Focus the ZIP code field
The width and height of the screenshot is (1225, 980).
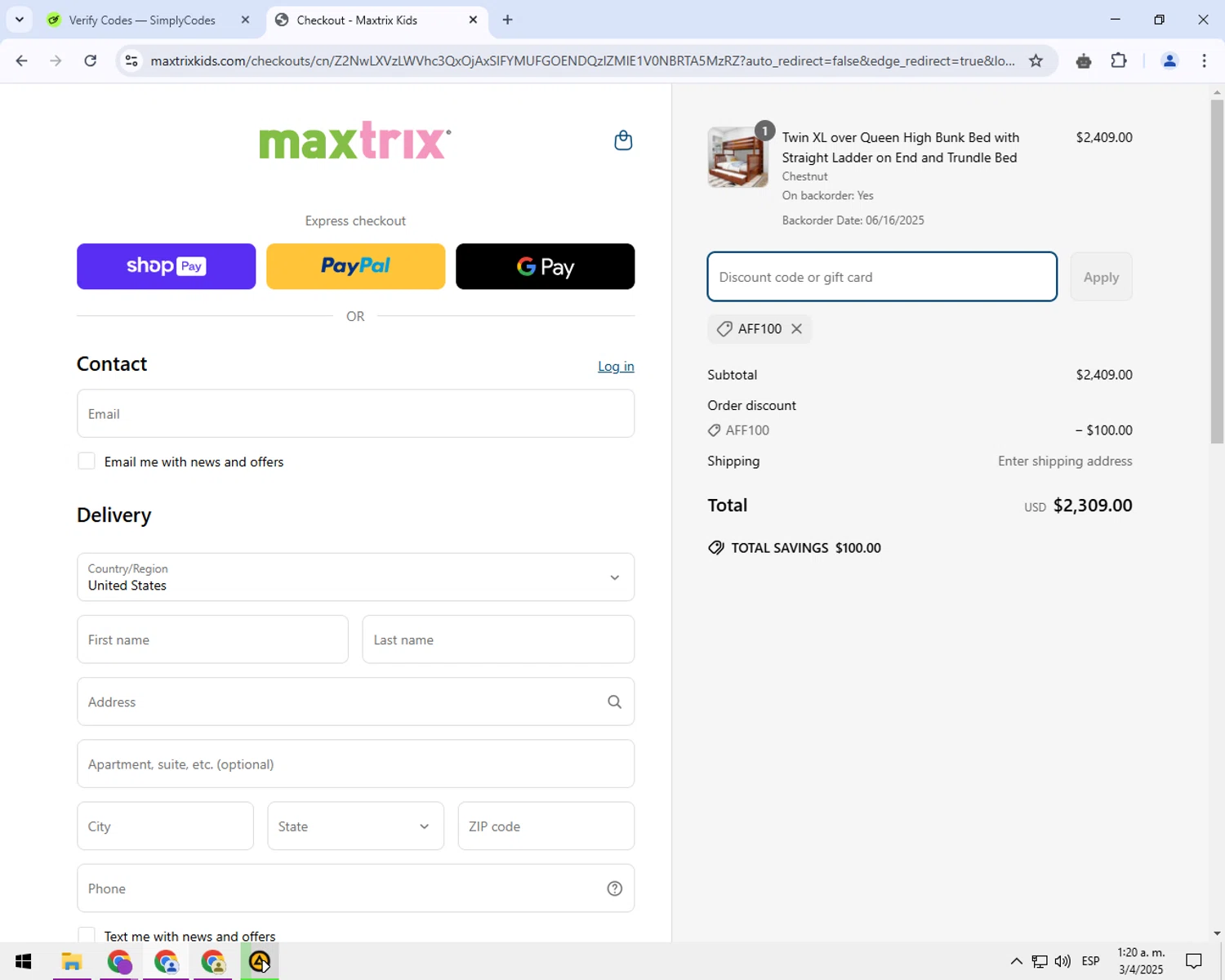546,826
